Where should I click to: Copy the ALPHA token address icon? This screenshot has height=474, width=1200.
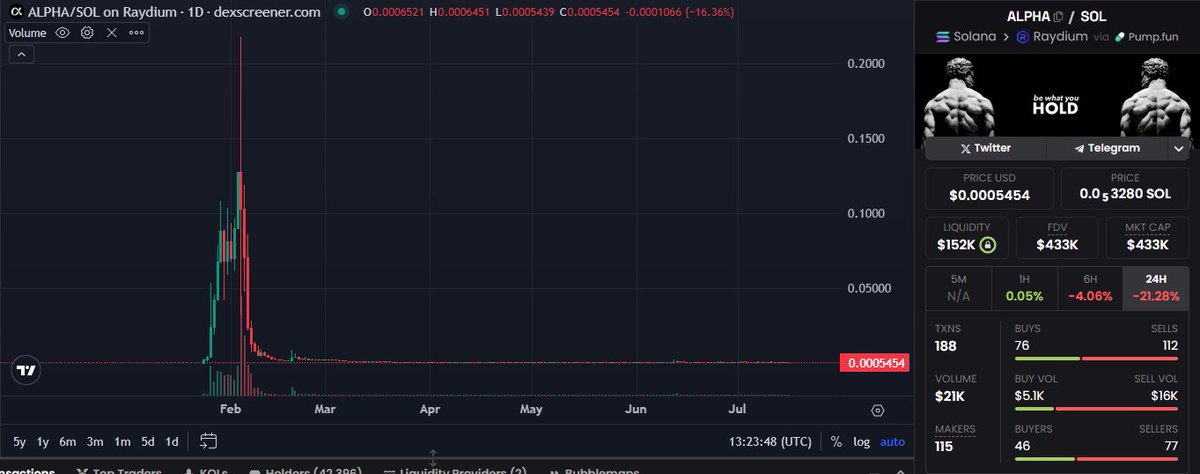click(x=1059, y=17)
